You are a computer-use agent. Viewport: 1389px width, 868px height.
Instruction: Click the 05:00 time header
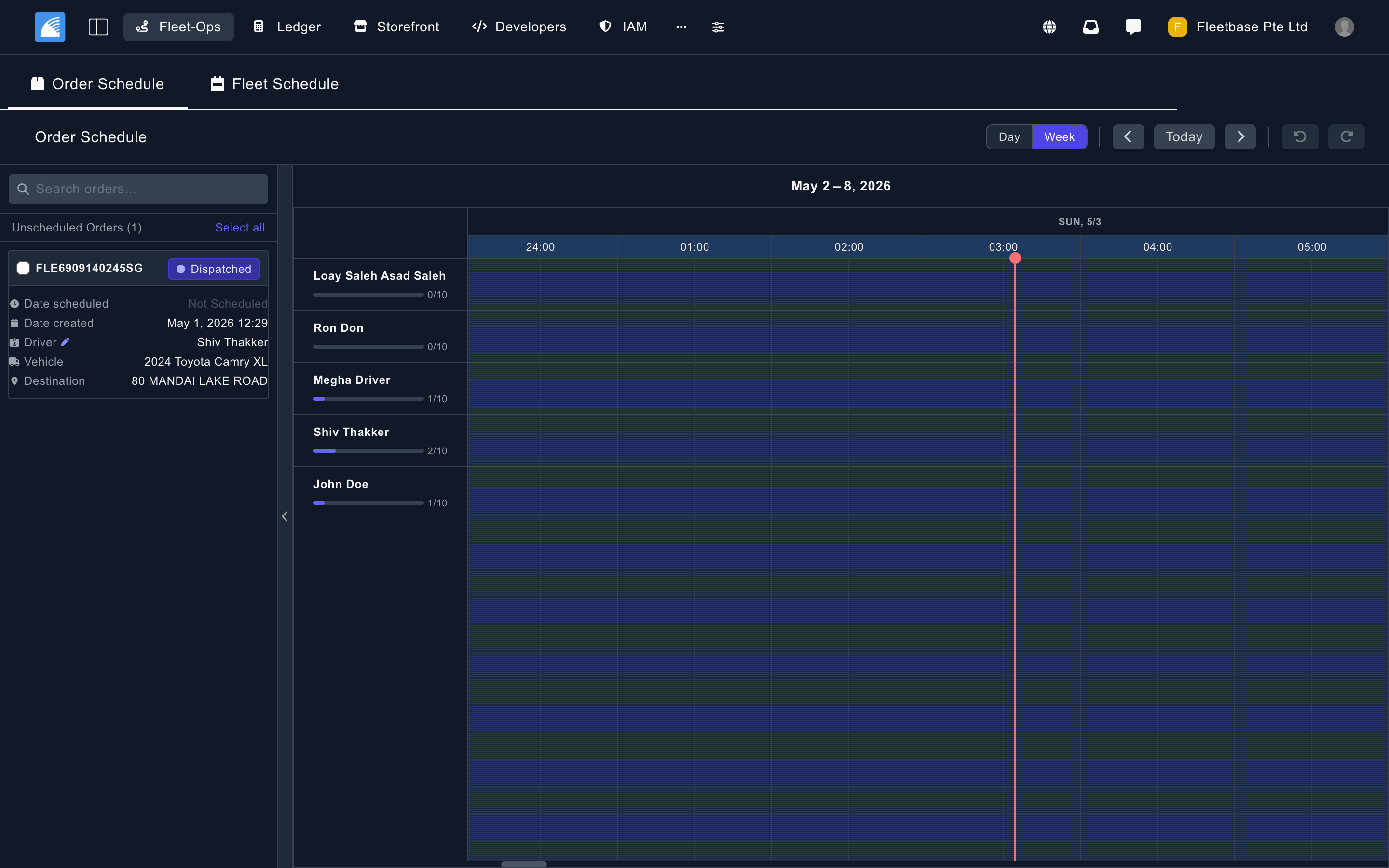pos(1311,247)
